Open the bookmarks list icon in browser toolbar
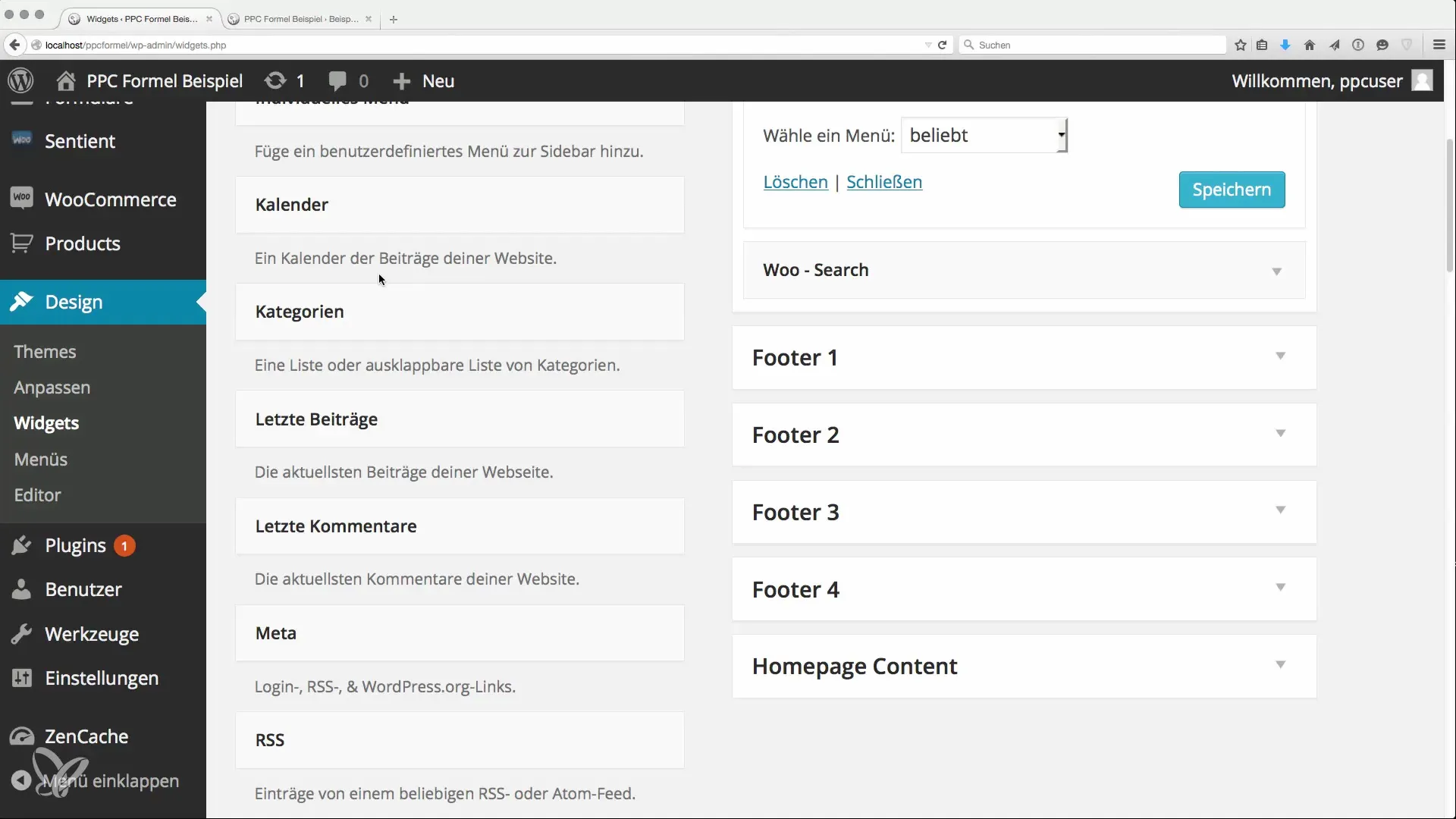1456x819 pixels. 1262,45
